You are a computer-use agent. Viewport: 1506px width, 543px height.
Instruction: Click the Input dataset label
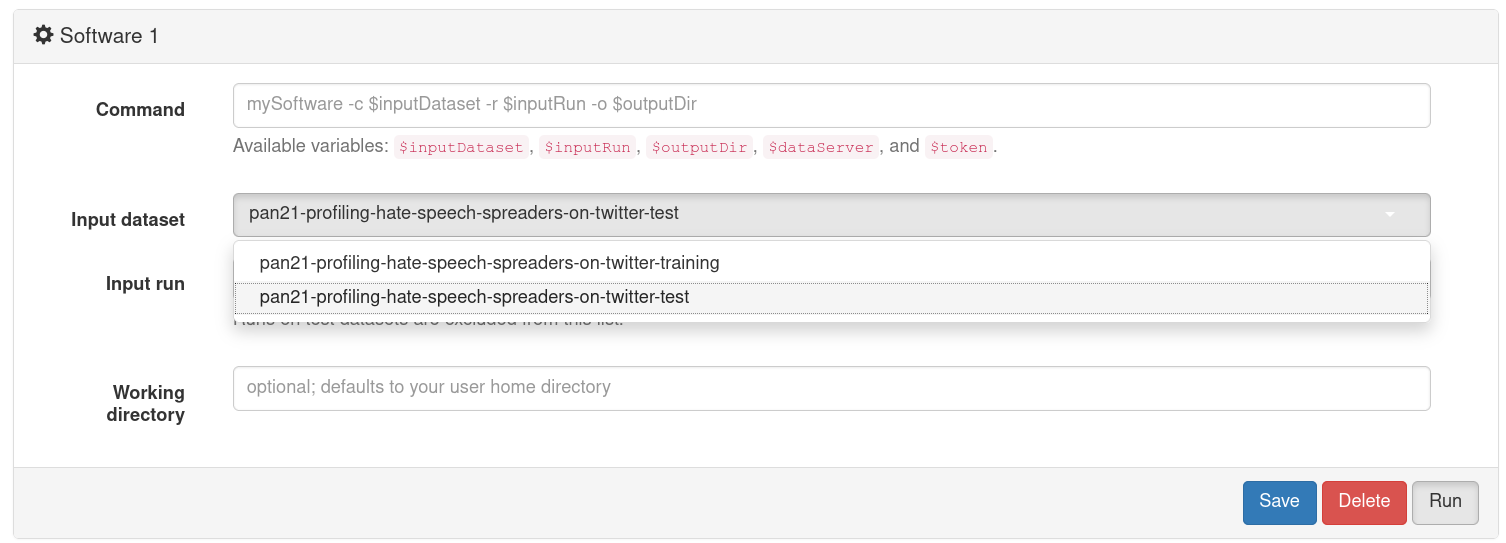point(128,220)
